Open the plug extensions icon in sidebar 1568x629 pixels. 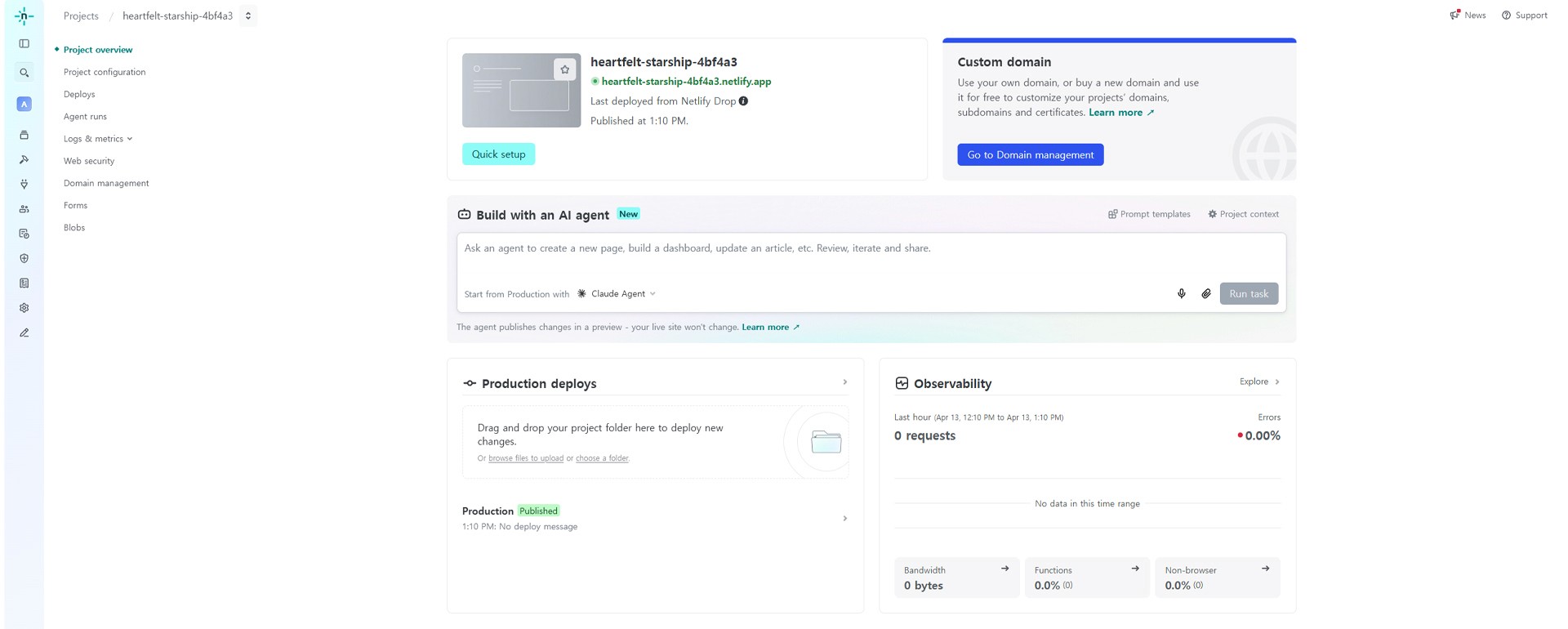24,184
